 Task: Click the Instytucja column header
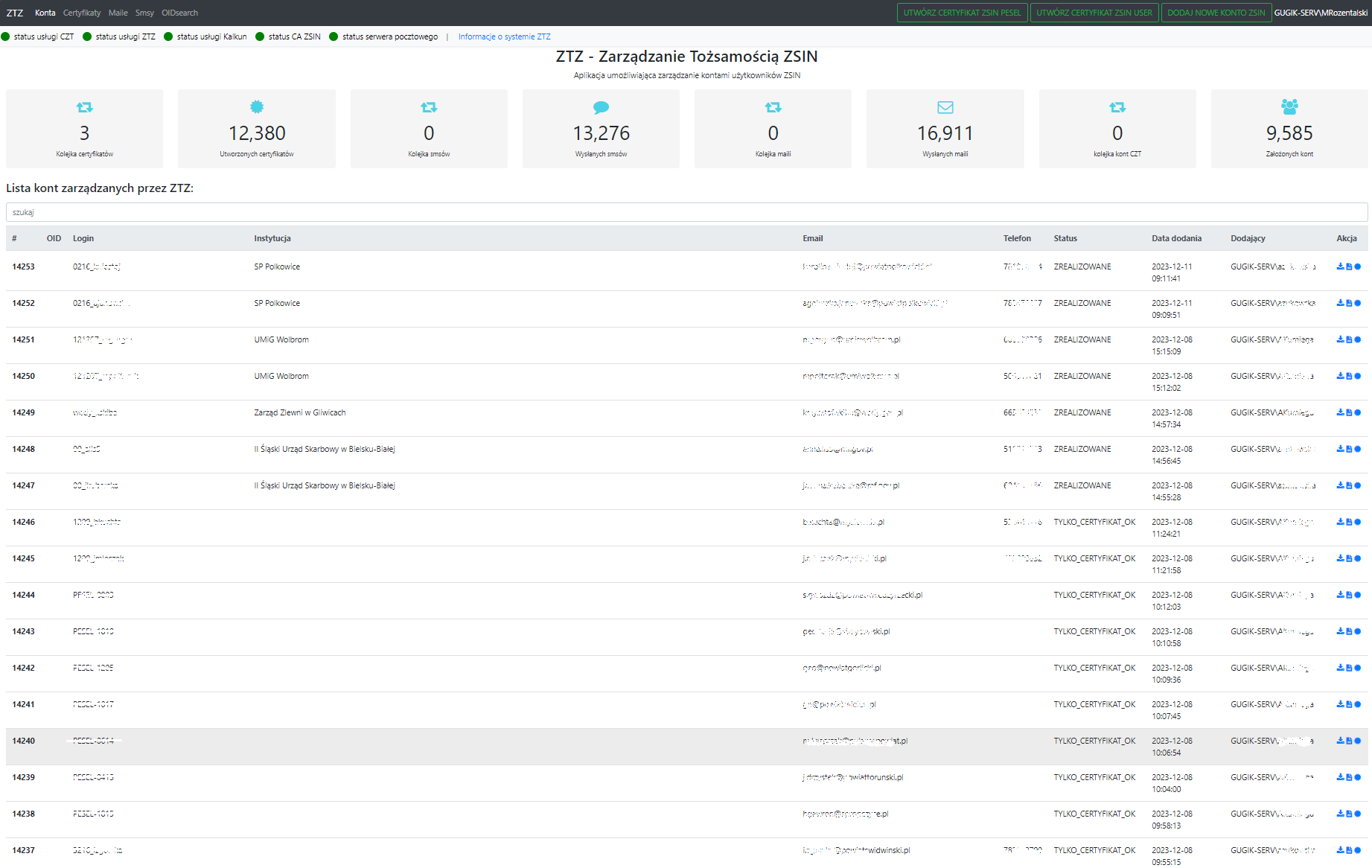272,238
